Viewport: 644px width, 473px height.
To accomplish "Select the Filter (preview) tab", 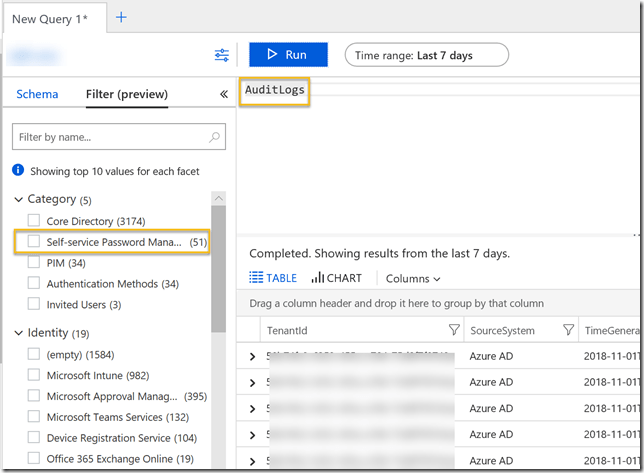I will [x=126, y=94].
